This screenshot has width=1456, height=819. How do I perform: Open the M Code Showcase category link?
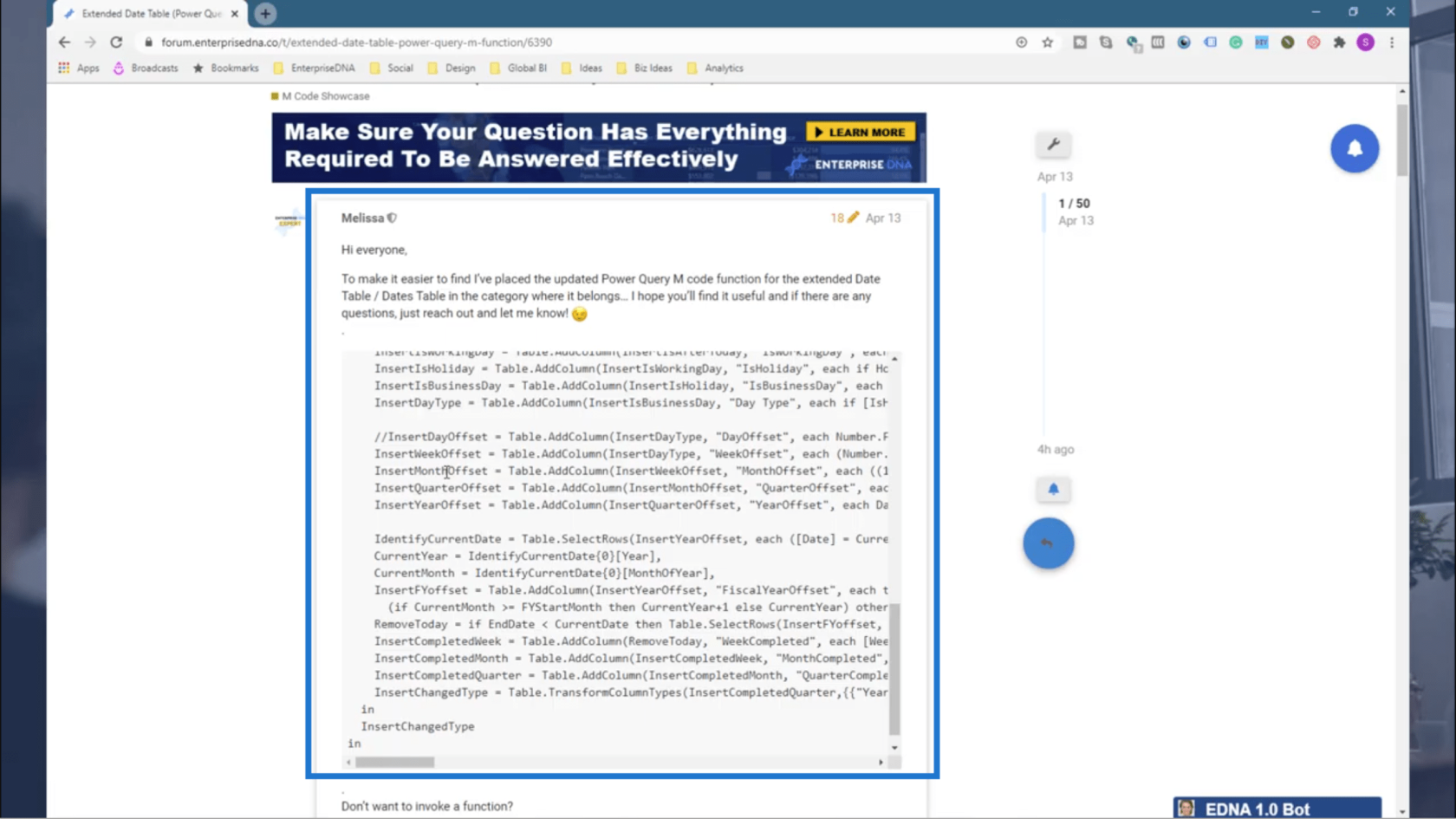tap(321, 96)
